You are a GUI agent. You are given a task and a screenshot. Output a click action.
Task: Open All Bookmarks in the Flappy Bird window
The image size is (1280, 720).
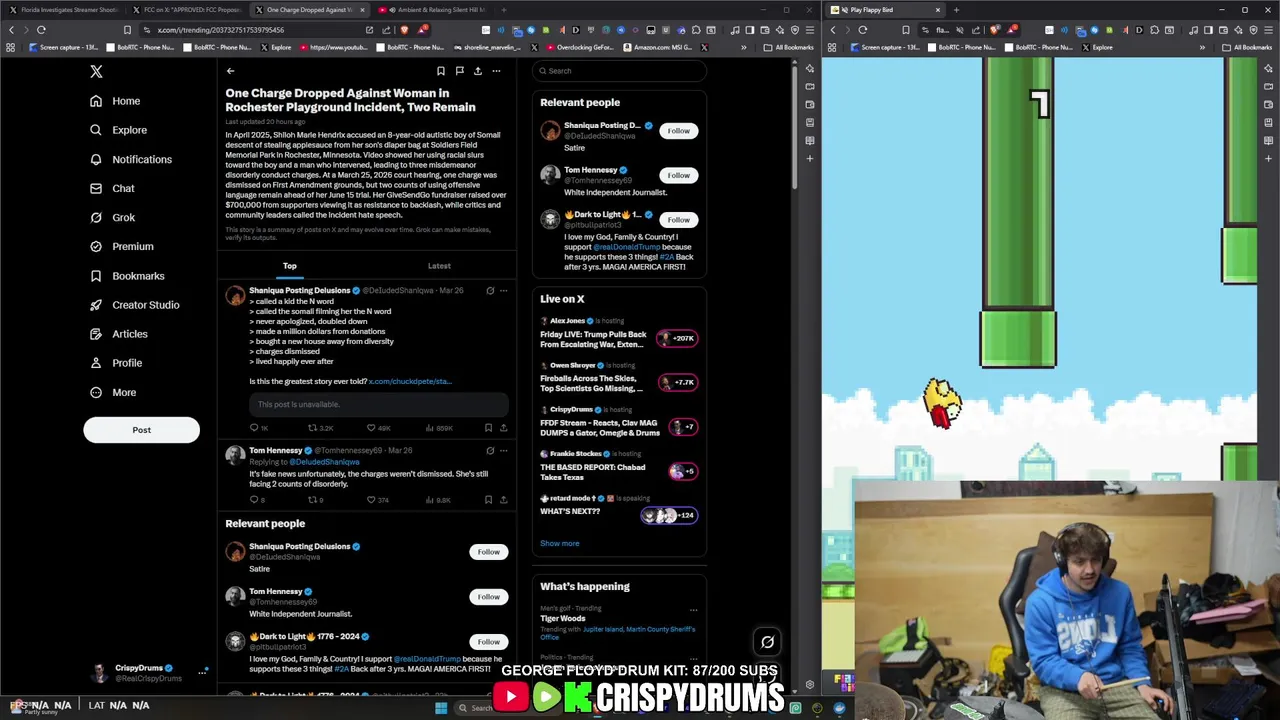click(1247, 47)
